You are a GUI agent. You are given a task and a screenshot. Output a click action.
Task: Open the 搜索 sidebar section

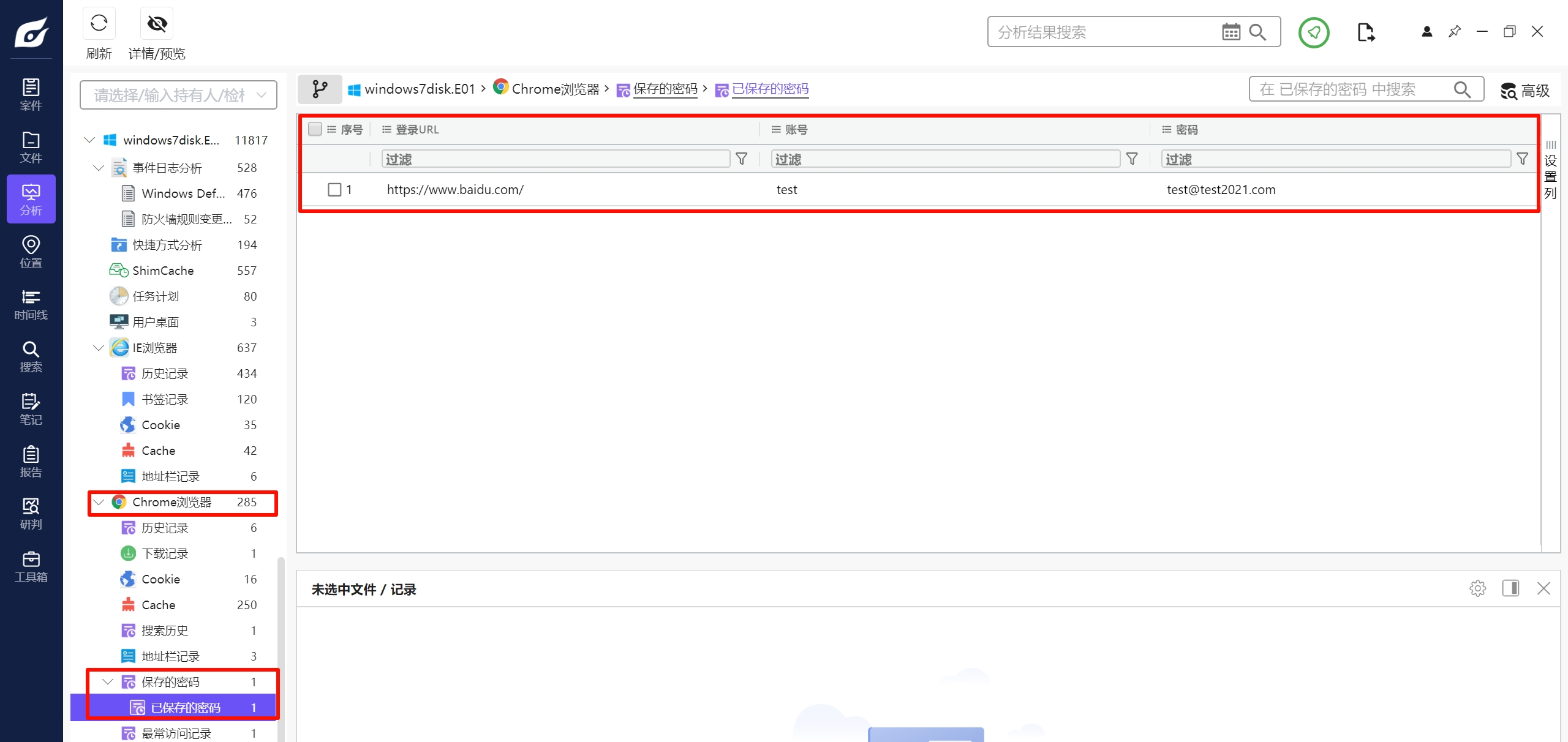point(31,356)
